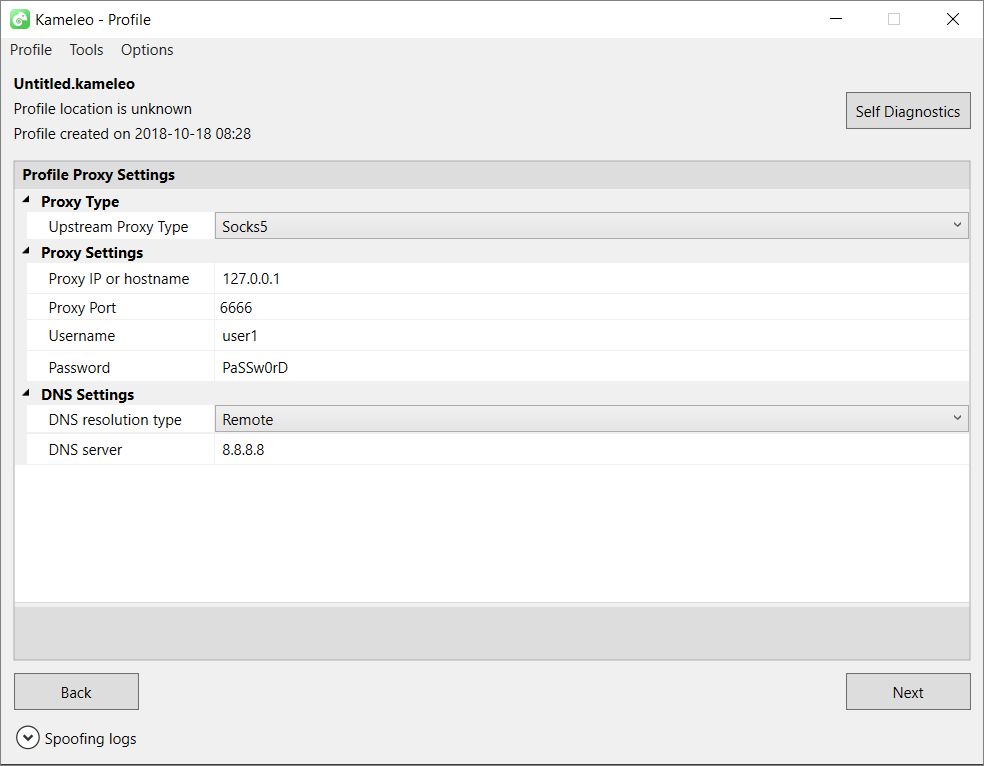Open the Options menu
Image resolution: width=984 pixels, height=766 pixels.
click(x=147, y=50)
